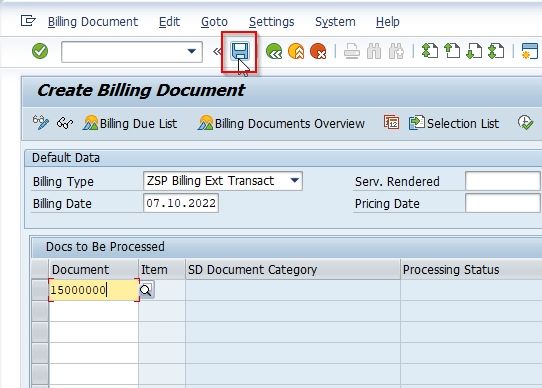Expand the command field dropdown arrow

coord(191,52)
